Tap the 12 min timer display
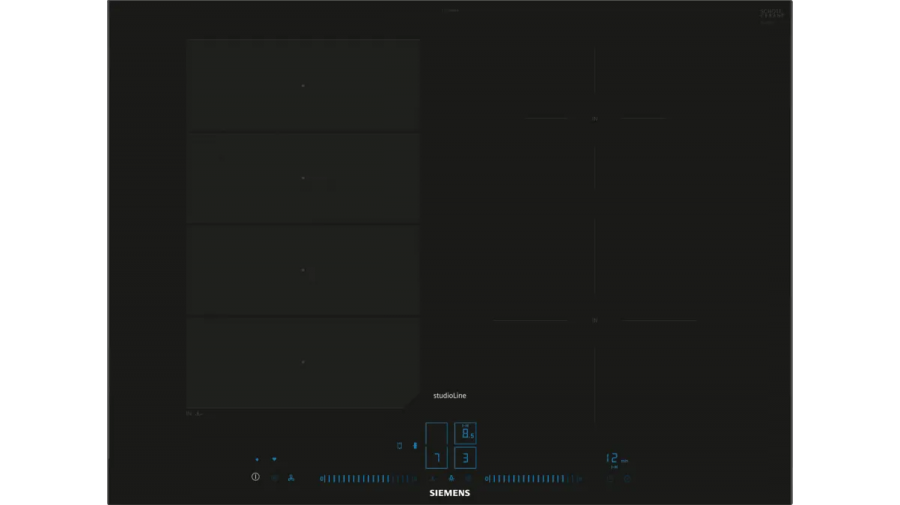This screenshot has height=505, width=900. [x=617, y=459]
